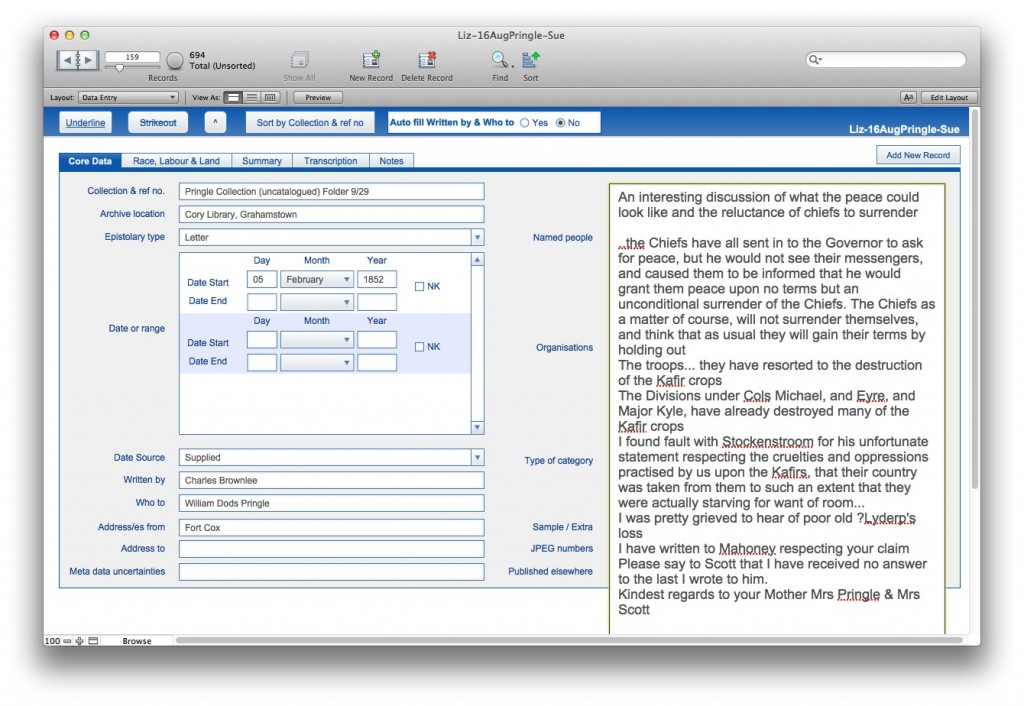
Task: Click the record navigation slider
Action: tap(122, 67)
